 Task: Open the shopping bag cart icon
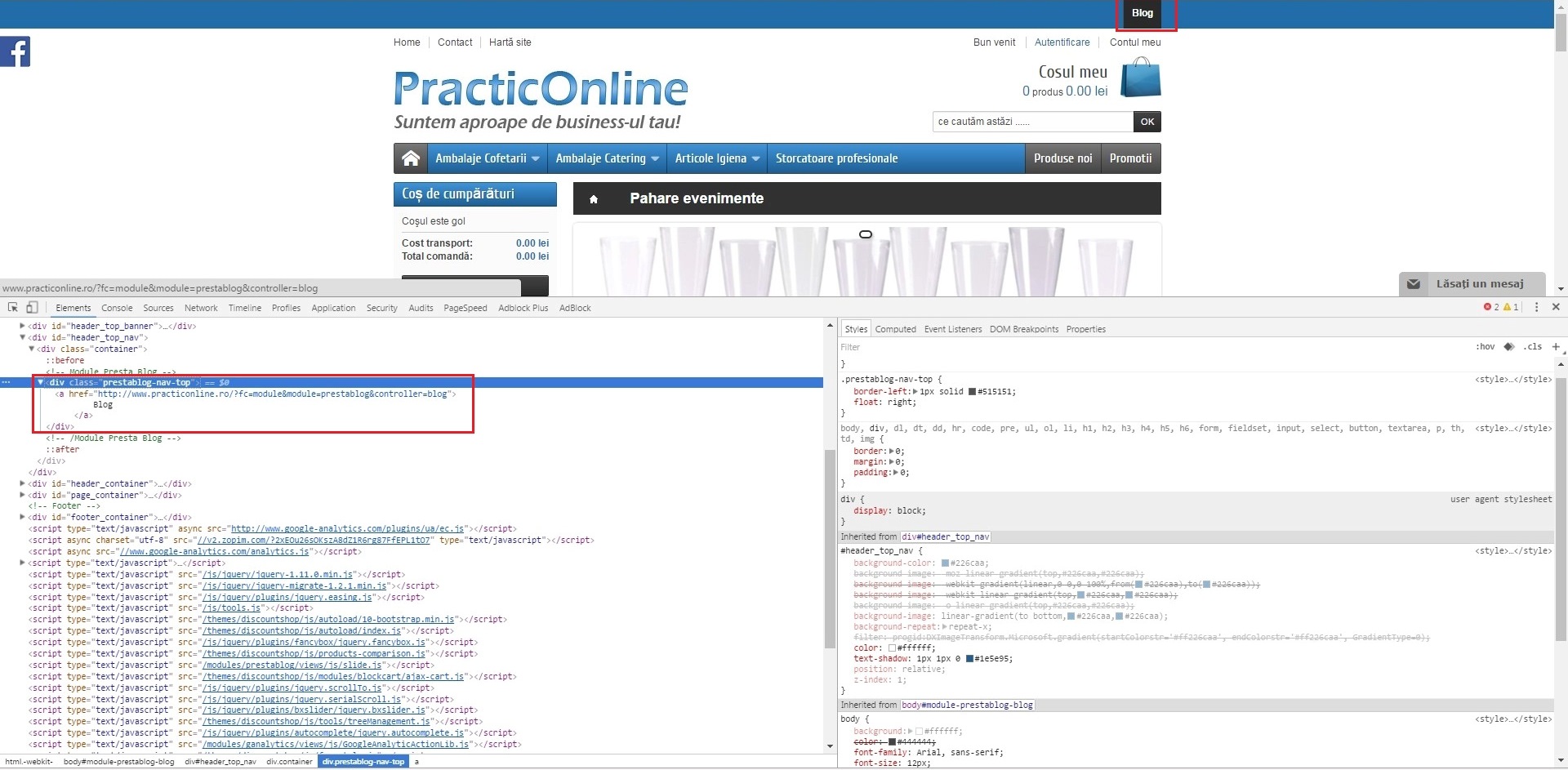(x=1140, y=78)
